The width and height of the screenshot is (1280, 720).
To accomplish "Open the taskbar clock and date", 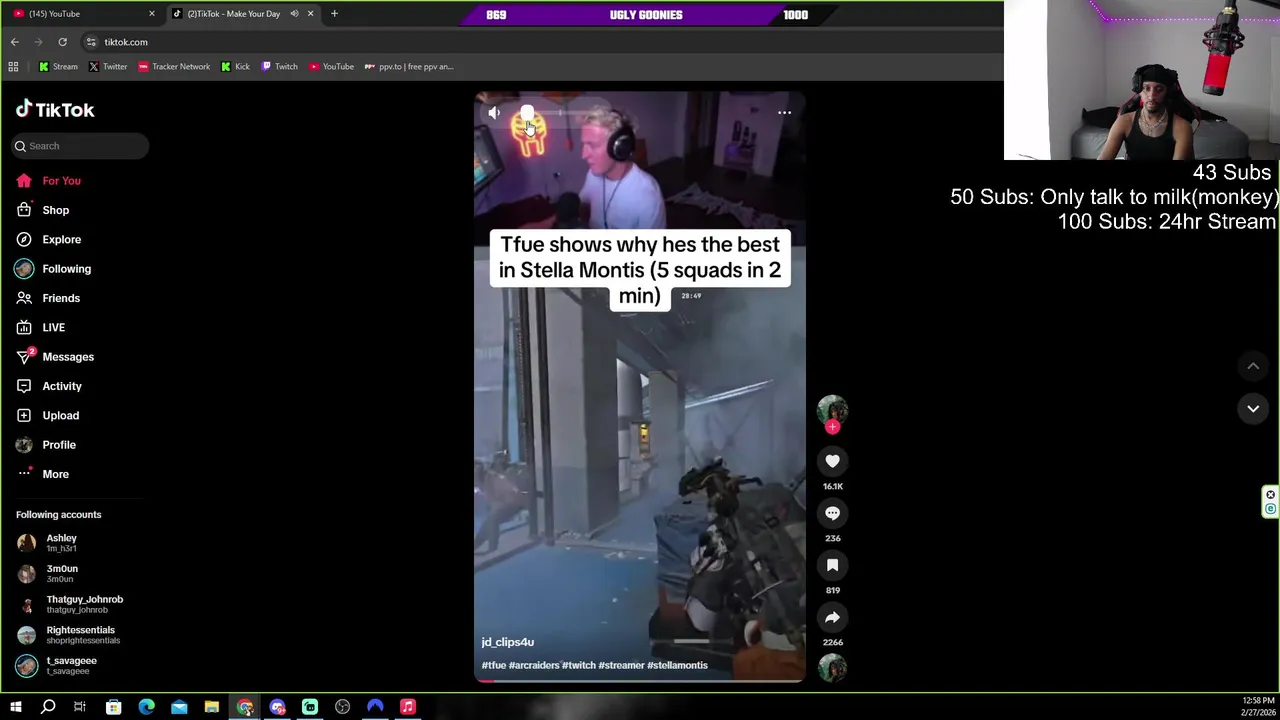I will [1258, 707].
